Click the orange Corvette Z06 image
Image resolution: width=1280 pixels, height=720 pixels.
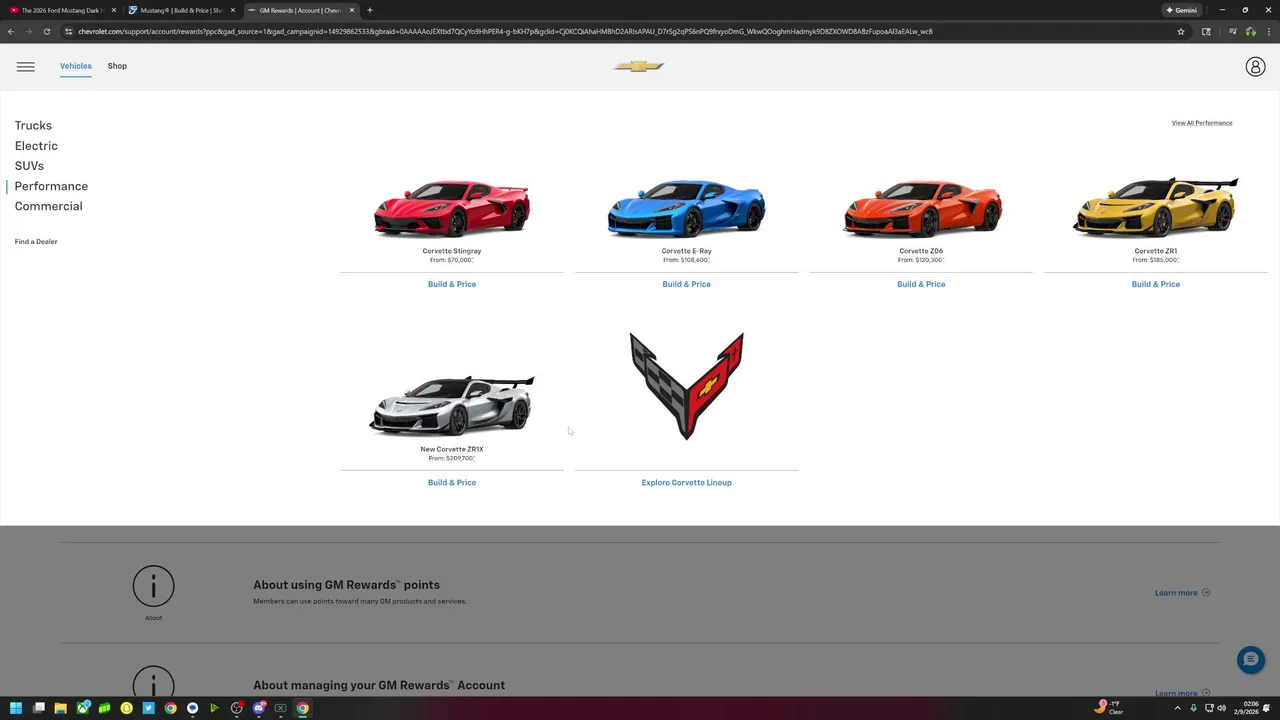point(921,208)
